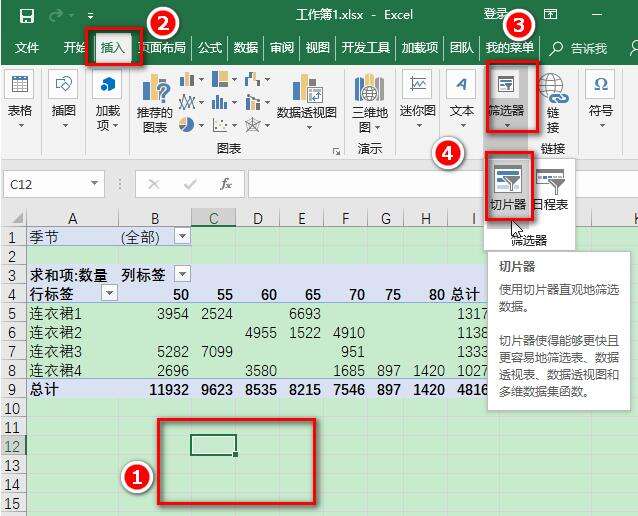
Task: Open the 列标签 filter dropdown
Action: tap(182, 274)
